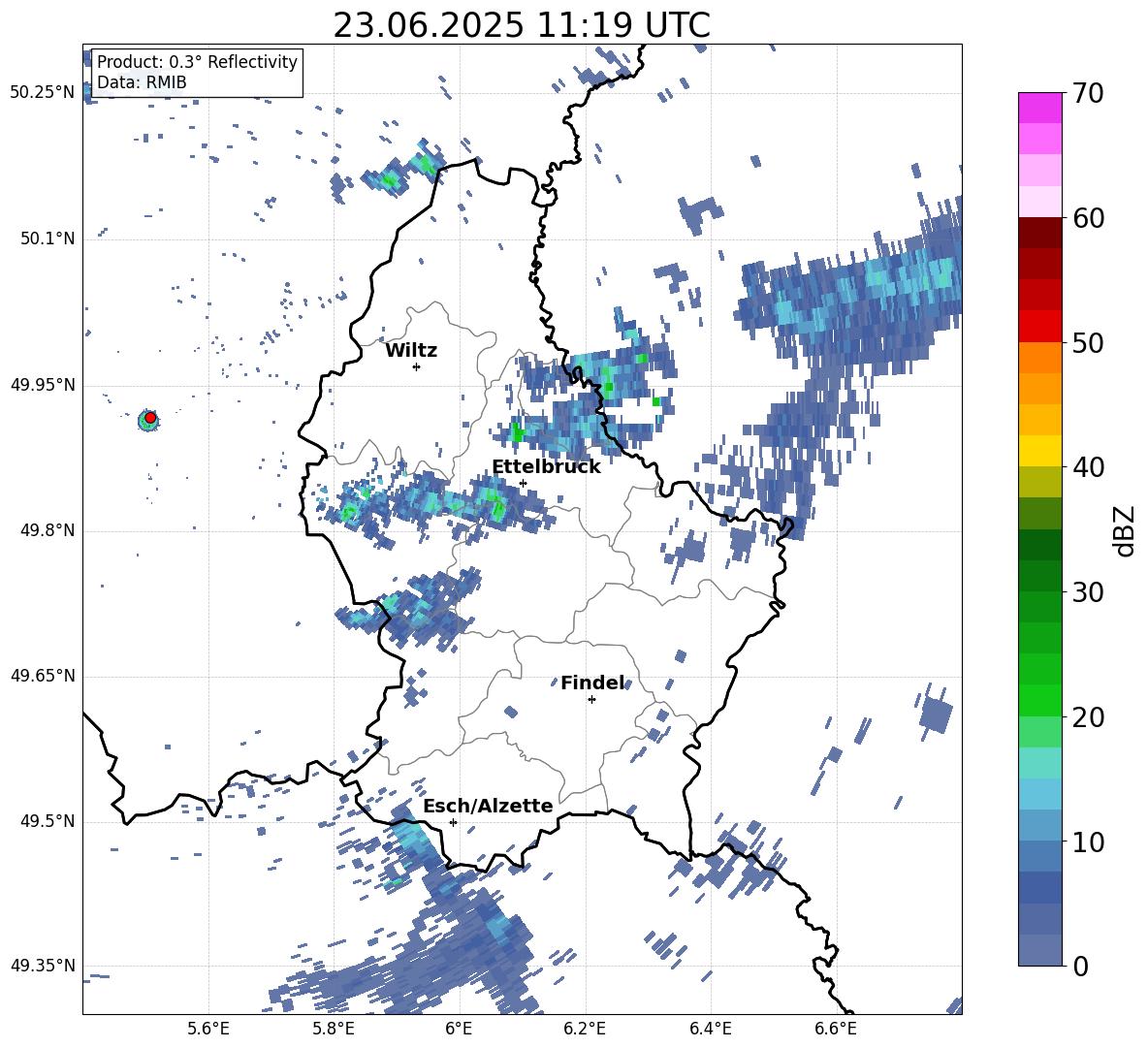
Task: Click the 5.6°E longitude label
Action: (x=208, y=1029)
